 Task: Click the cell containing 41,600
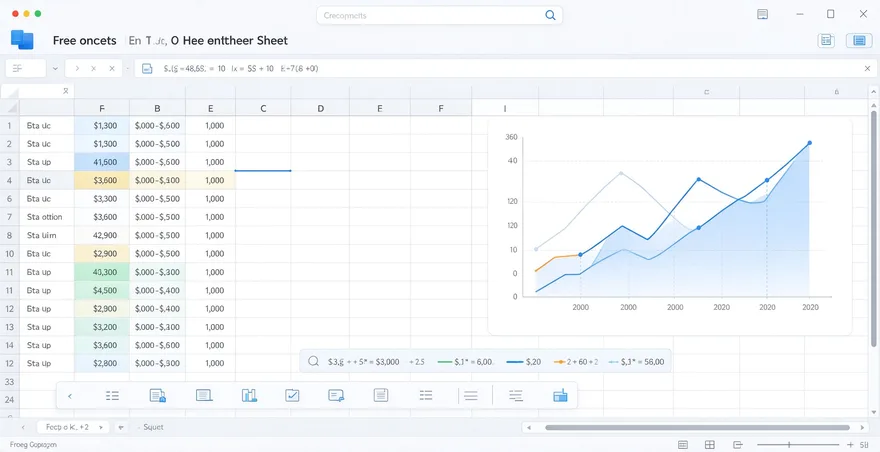click(102, 162)
